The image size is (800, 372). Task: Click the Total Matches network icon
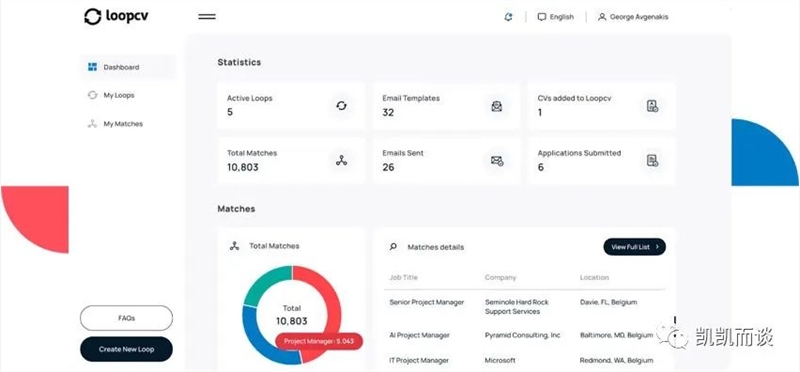pos(341,161)
